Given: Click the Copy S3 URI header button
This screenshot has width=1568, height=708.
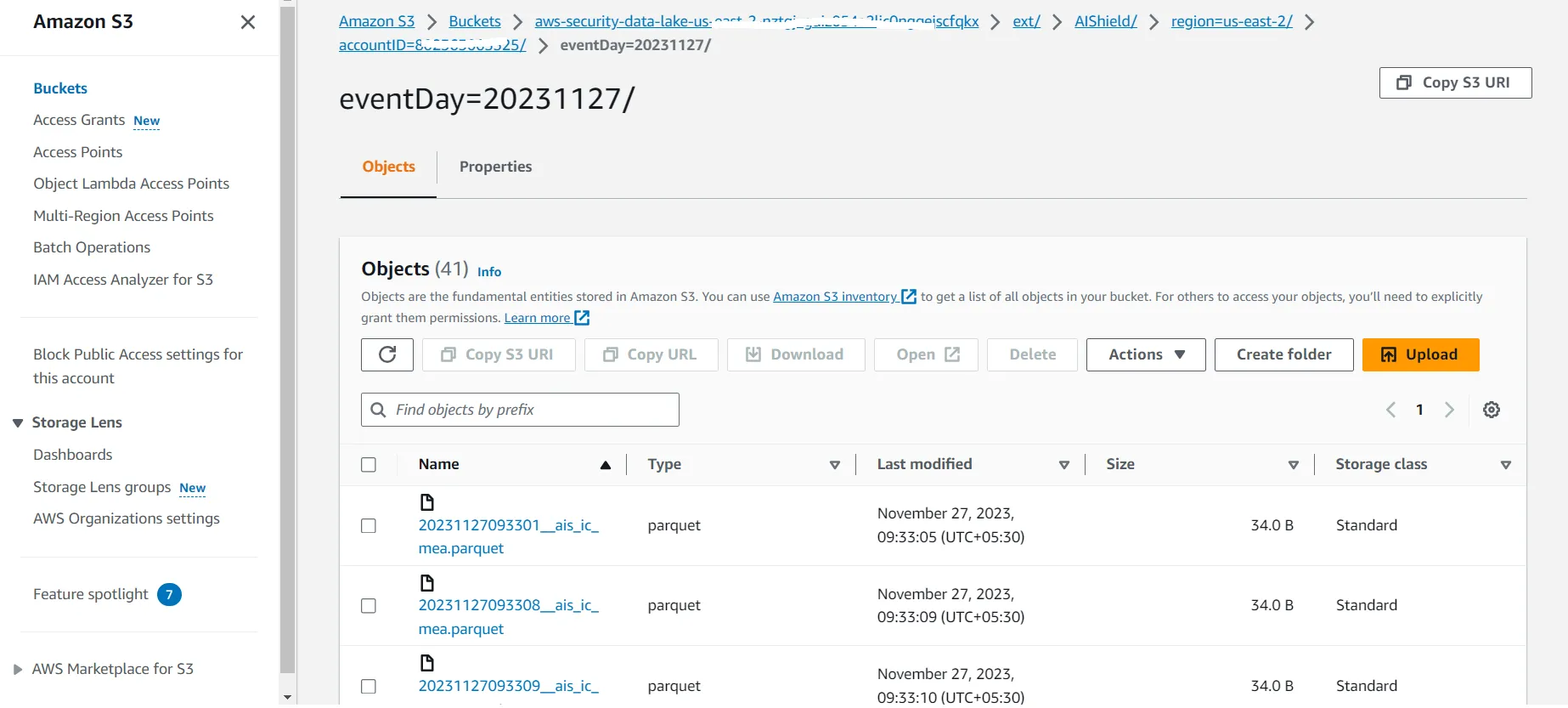Looking at the screenshot, I should tap(1455, 82).
